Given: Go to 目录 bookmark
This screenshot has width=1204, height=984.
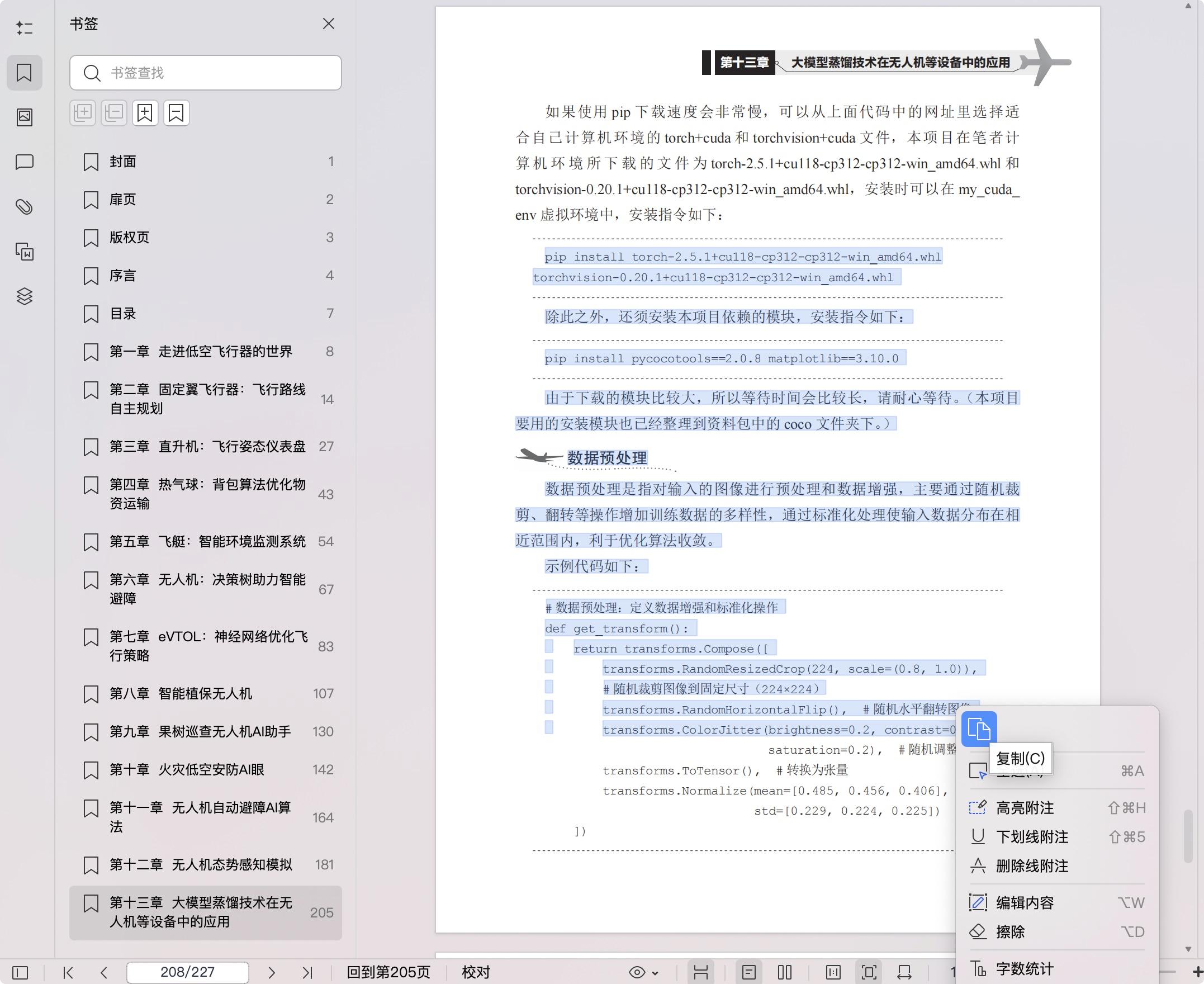Looking at the screenshot, I should tap(206, 314).
